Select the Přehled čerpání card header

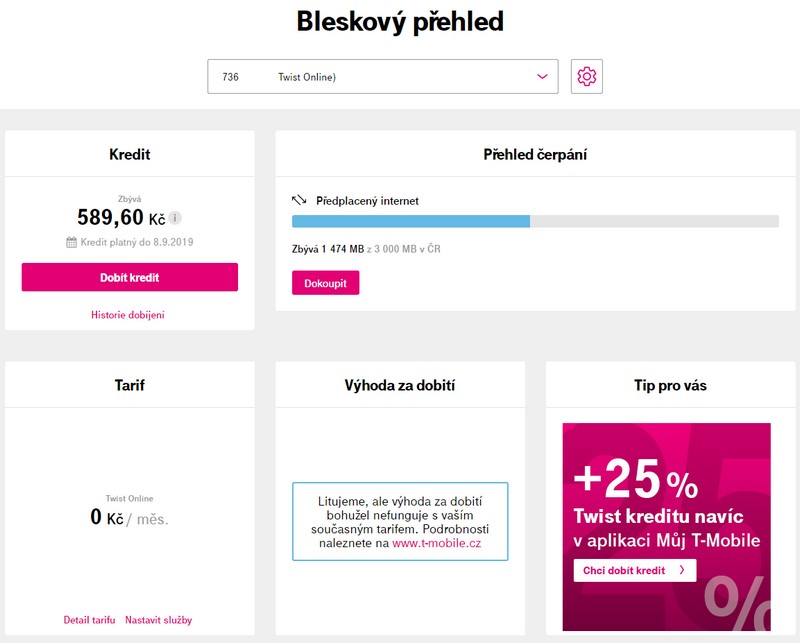[x=535, y=154]
